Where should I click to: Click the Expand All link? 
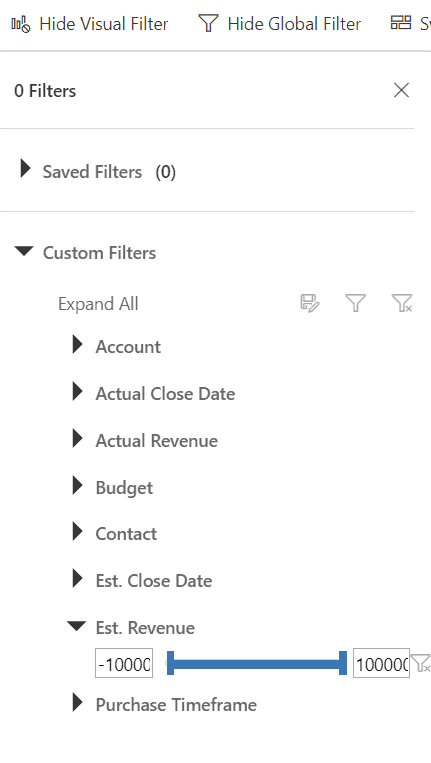pos(98,304)
